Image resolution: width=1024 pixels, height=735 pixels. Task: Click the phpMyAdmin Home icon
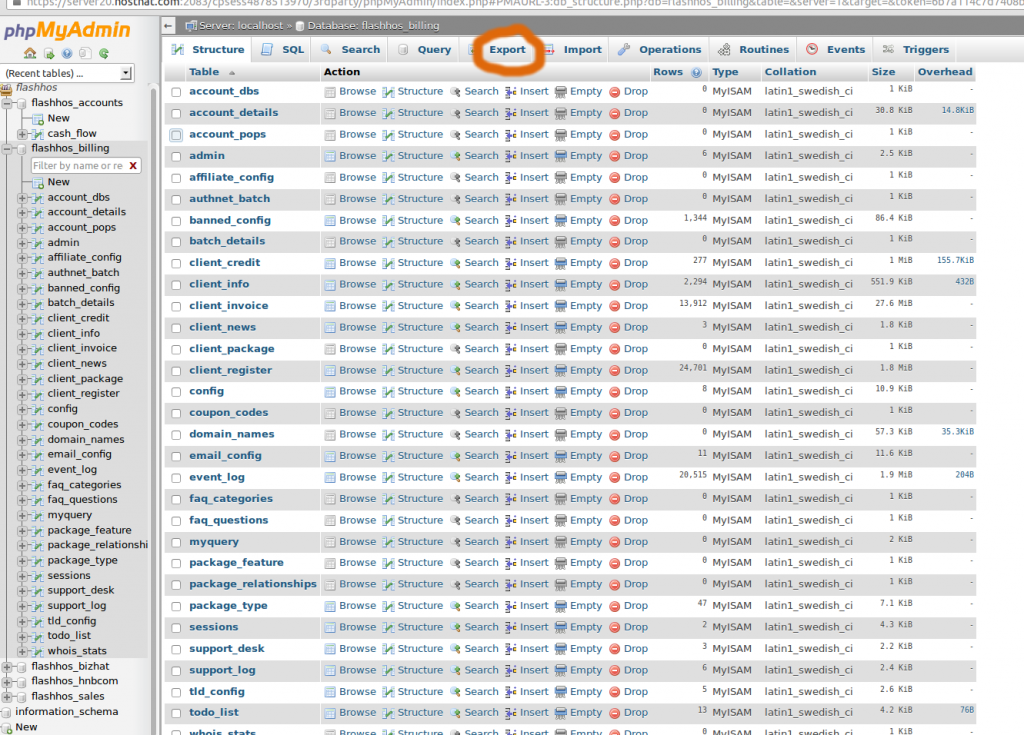click(x=30, y=52)
